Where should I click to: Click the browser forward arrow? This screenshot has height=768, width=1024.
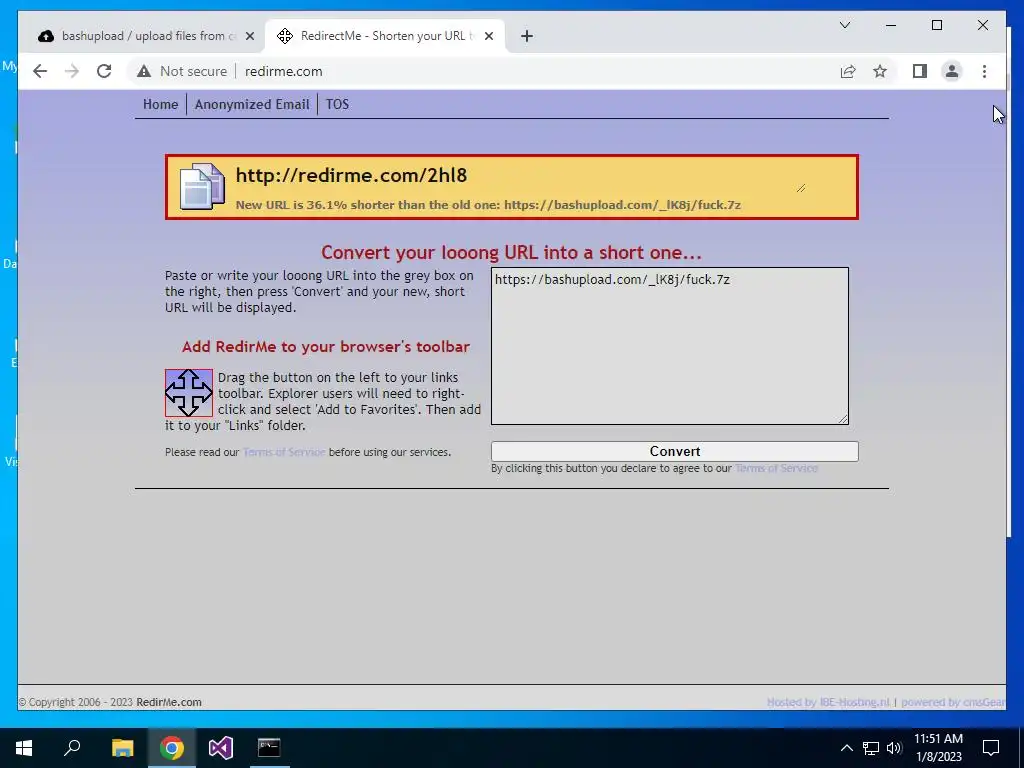(x=72, y=71)
